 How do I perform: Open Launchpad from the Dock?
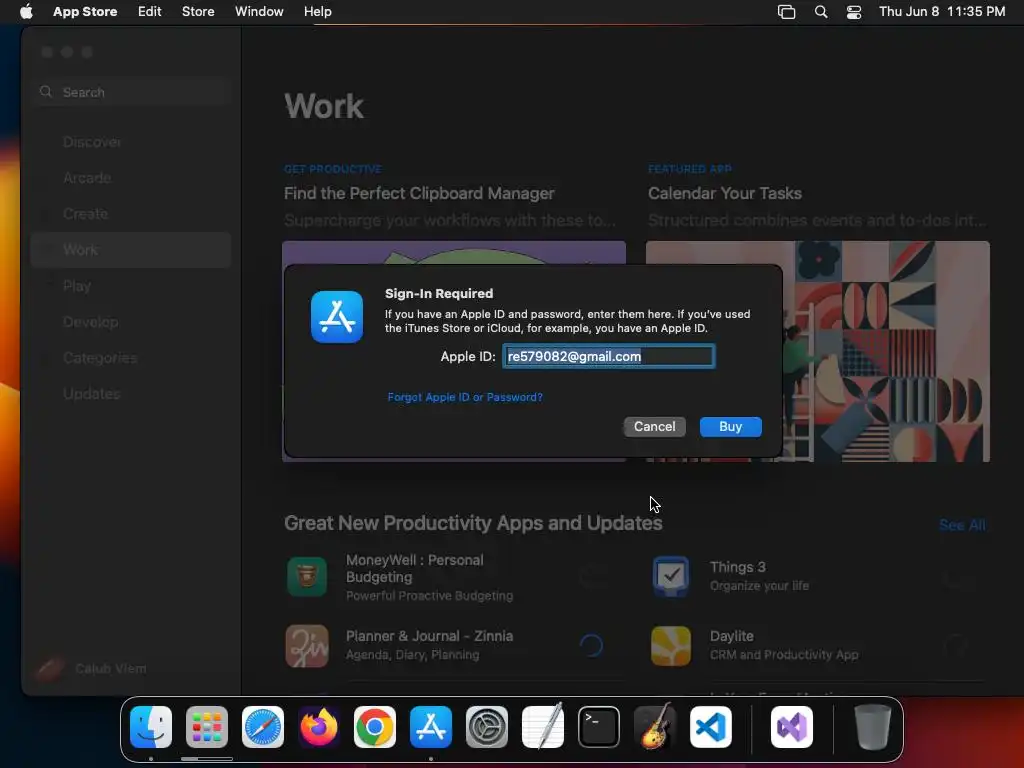[207, 727]
